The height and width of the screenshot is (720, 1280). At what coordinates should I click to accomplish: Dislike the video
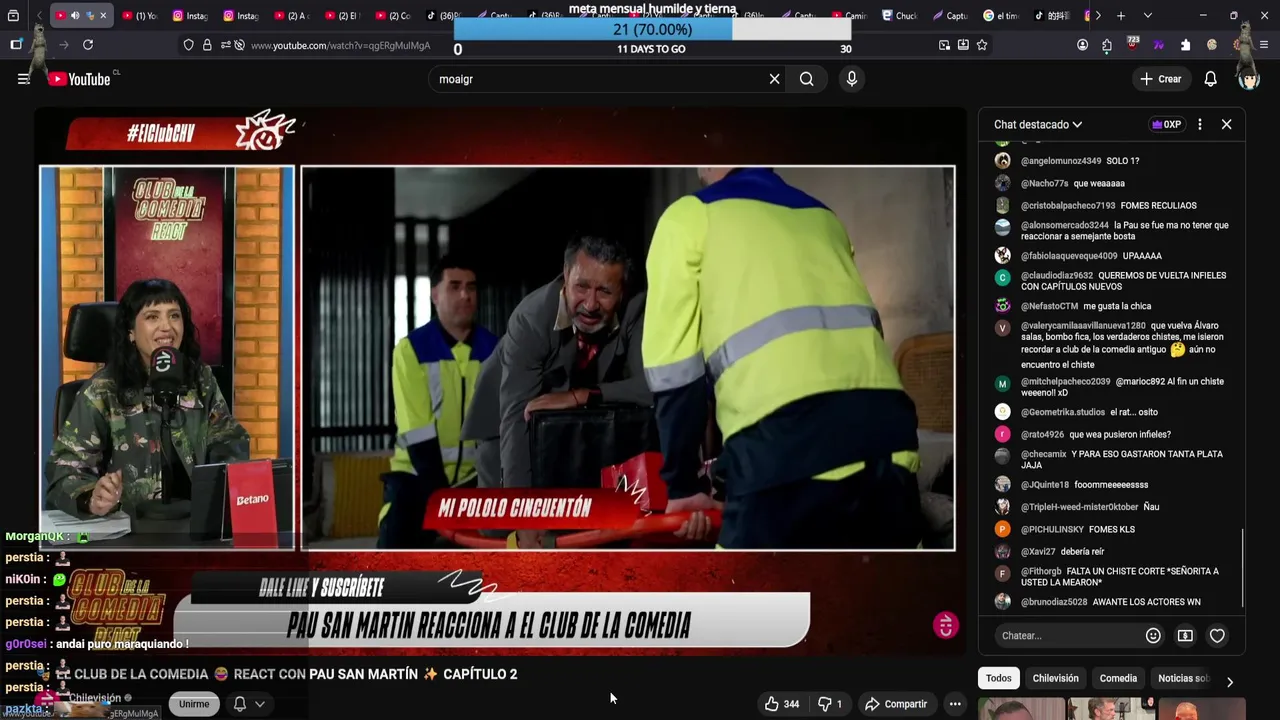click(830, 704)
